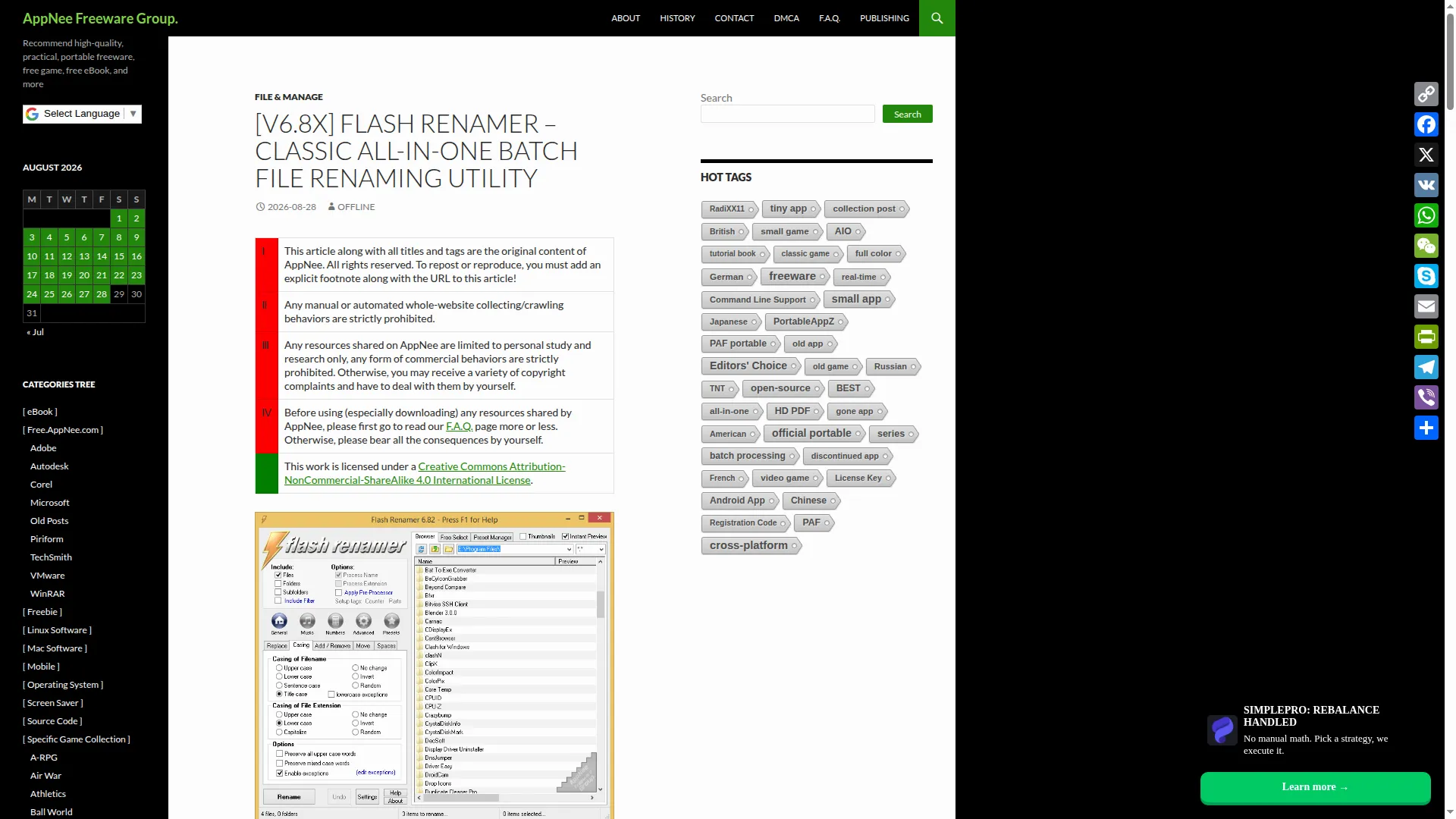This screenshot has height=819, width=1456.
Task: Open the batch processing tag
Action: click(x=749, y=456)
